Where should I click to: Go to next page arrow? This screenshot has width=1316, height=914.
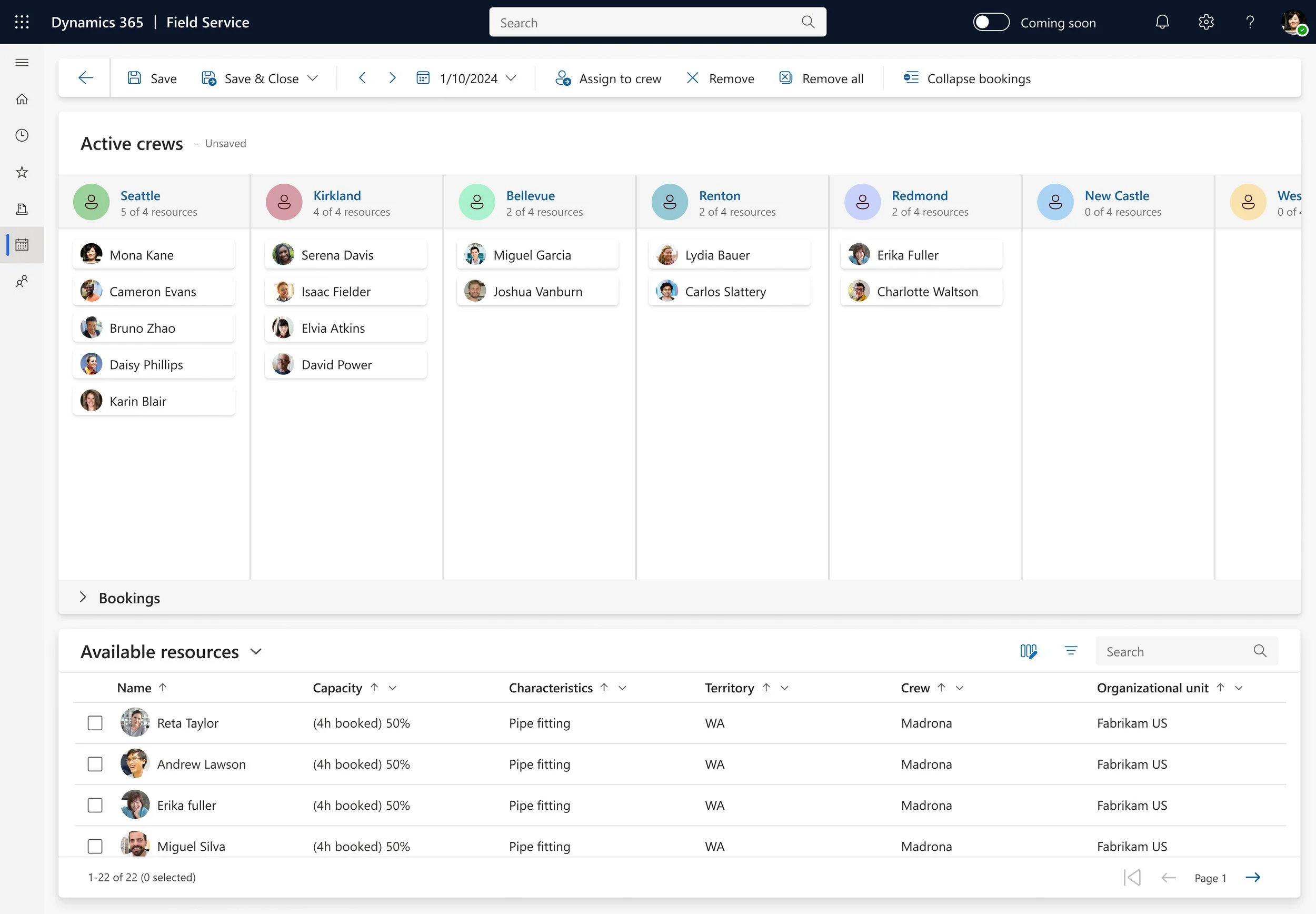click(1252, 877)
